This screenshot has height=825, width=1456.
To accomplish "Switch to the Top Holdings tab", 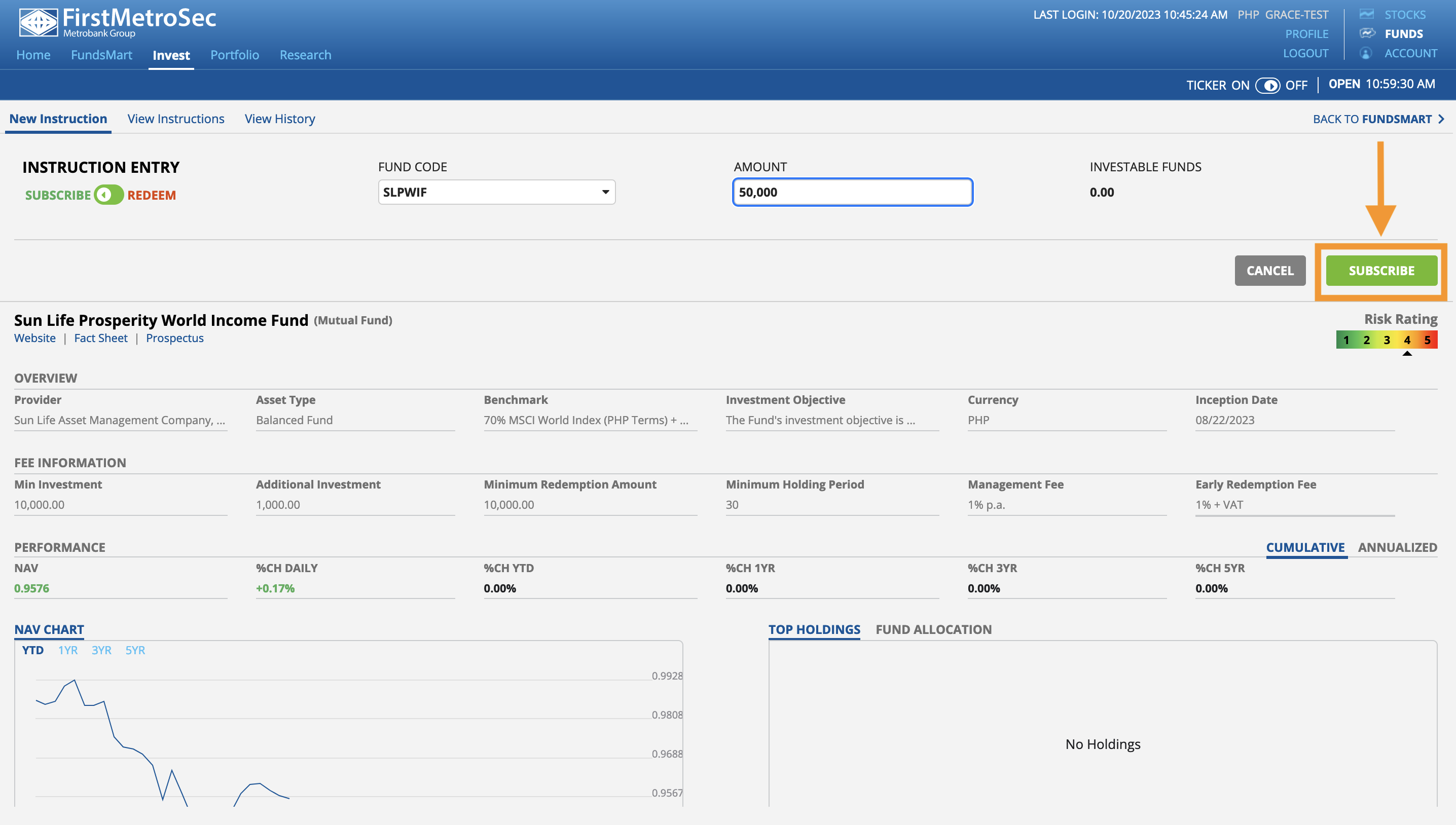I will [814, 629].
